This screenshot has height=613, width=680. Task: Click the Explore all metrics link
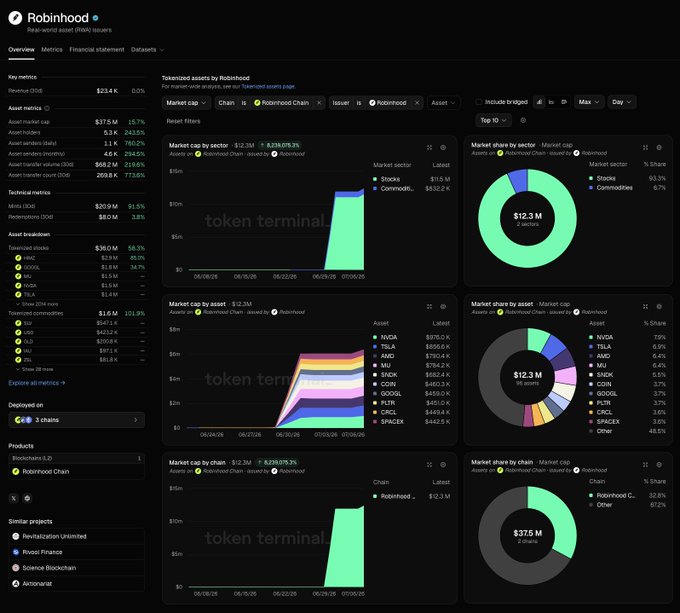(37, 383)
